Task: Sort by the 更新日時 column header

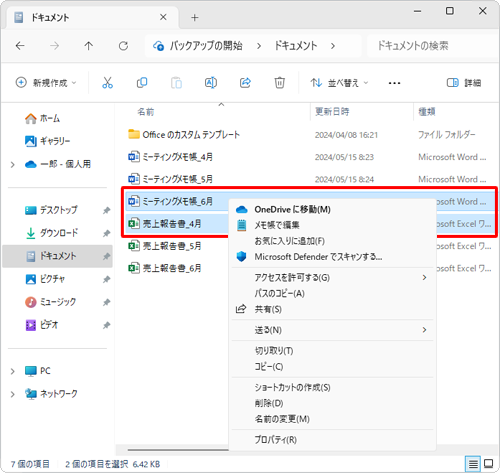Action: (x=332, y=112)
